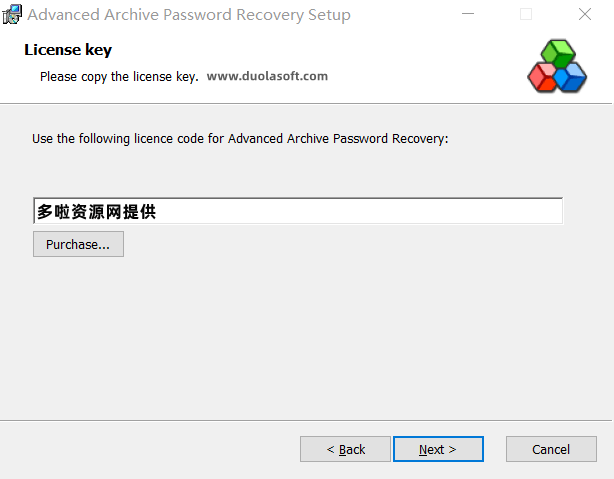614x479 pixels.
Task: Go back with the < Back button
Action: pos(345,449)
